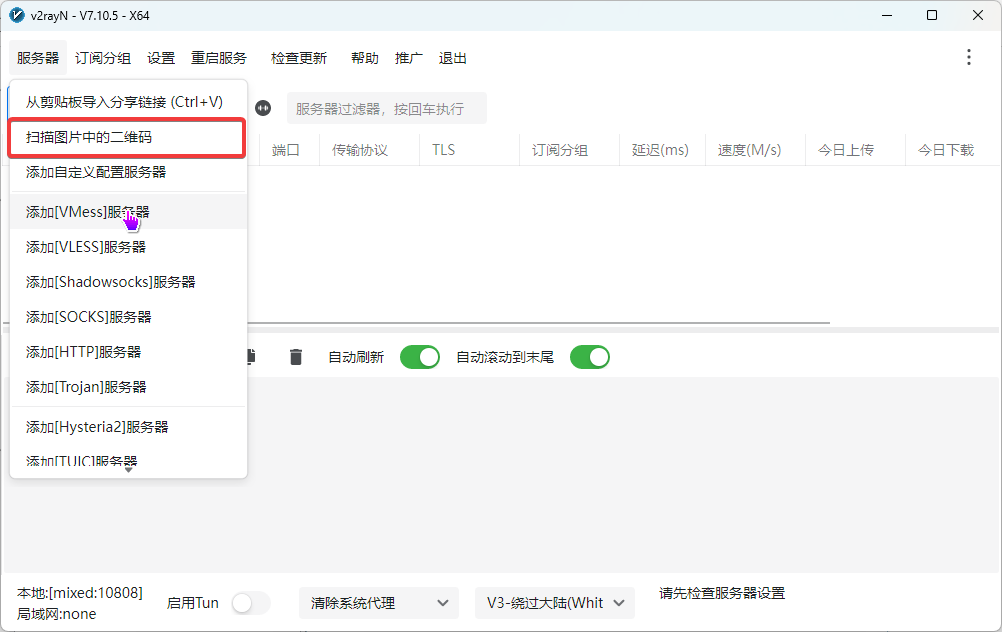Enable the 启用Tun switch
Screen dimensions: 1002x632
(250, 603)
